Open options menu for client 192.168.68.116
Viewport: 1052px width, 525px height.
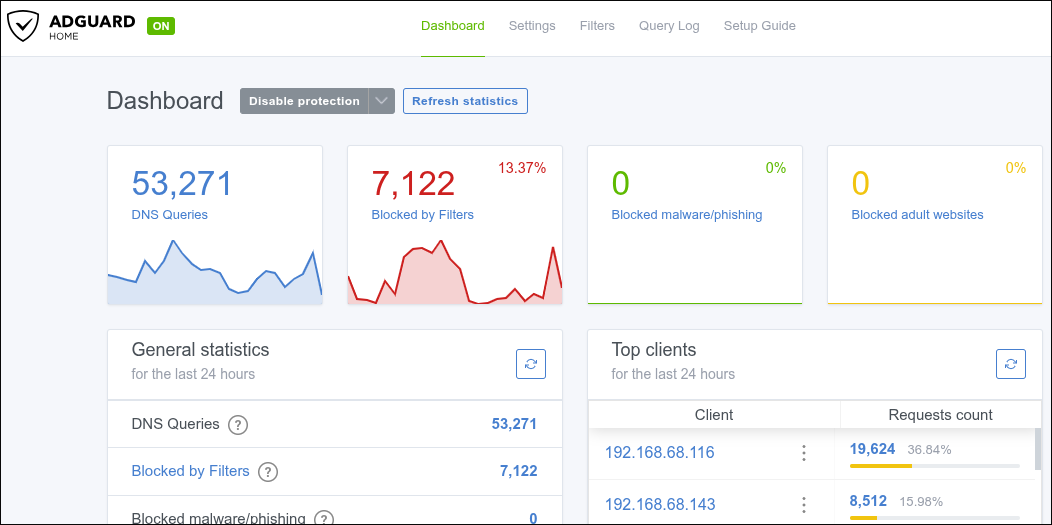click(803, 453)
